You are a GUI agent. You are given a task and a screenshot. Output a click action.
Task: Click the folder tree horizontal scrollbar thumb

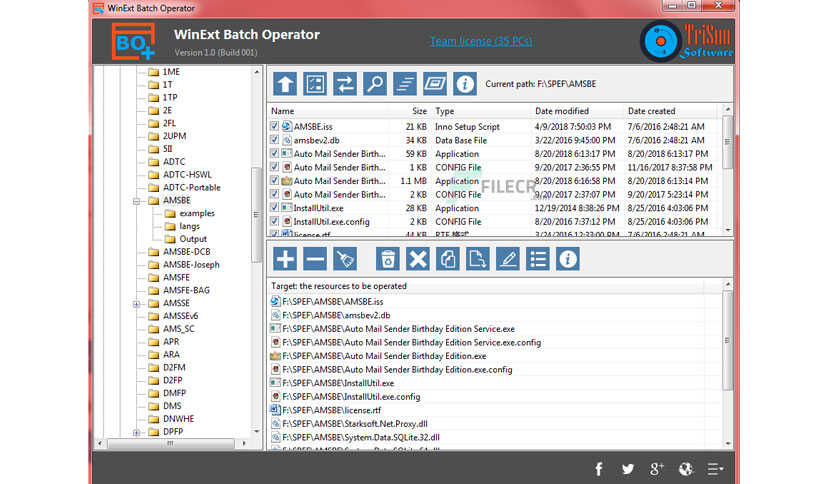[171, 443]
